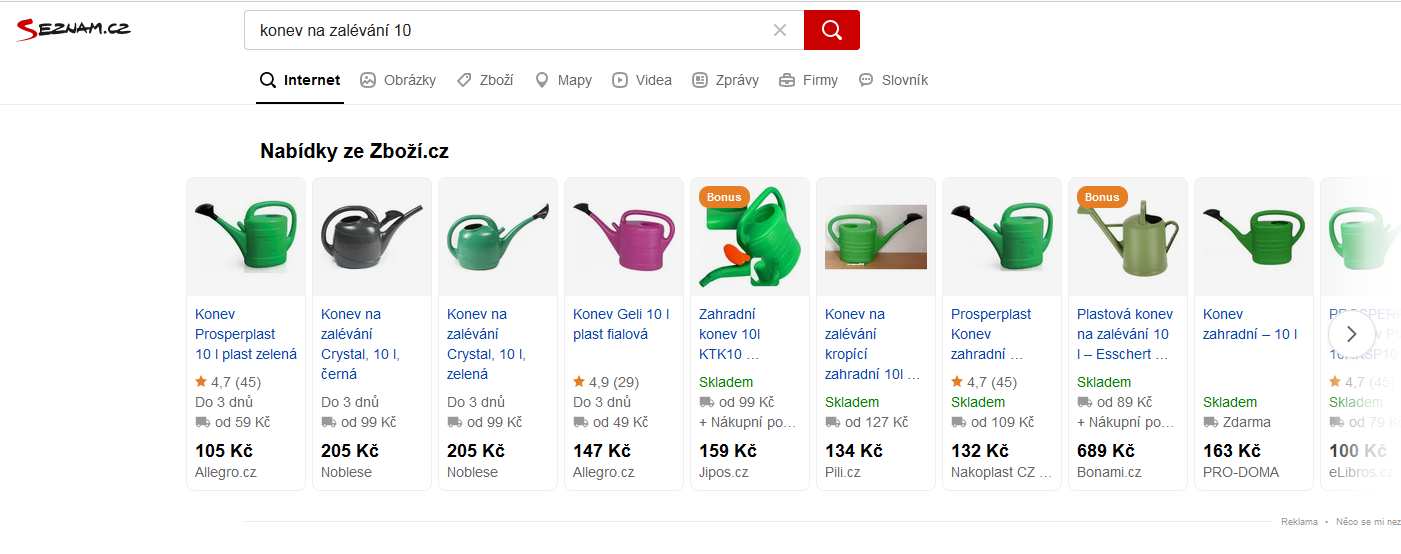This screenshot has width=1401, height=554.
Task: Switch to the Zboží tab
Action: (x=485, y=80)
